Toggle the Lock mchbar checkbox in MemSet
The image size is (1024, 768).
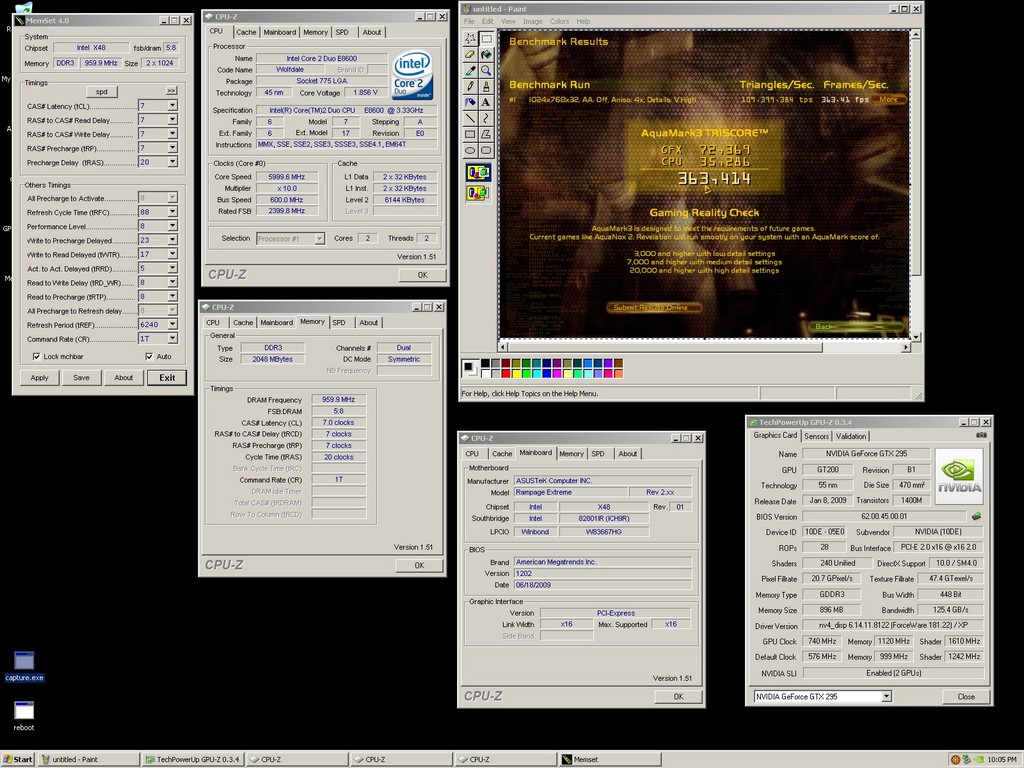37,357
